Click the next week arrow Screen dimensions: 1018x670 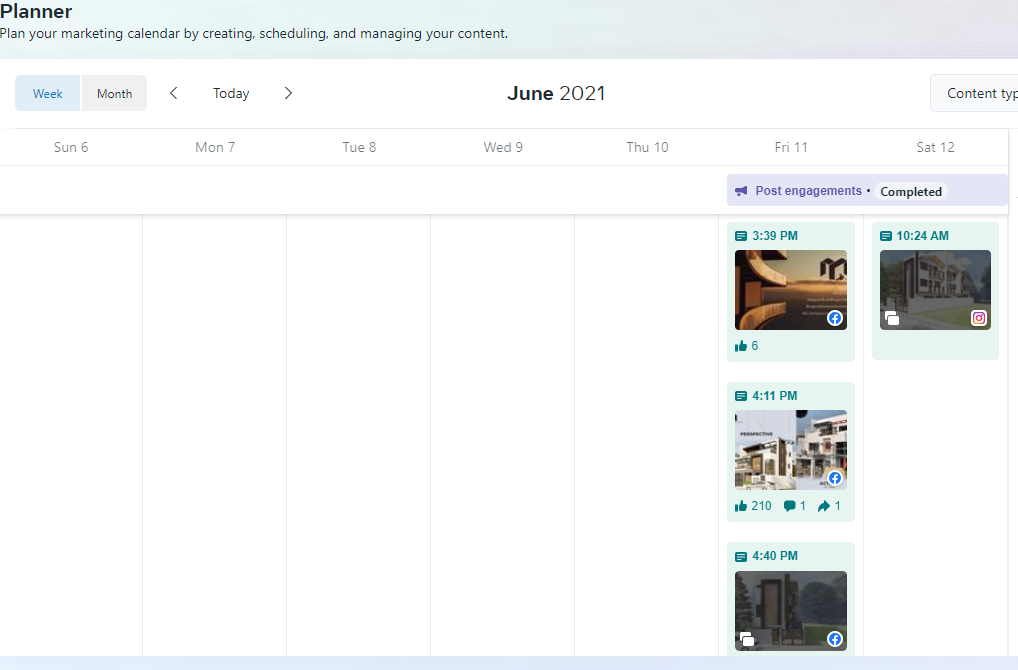tap(288, 93)
